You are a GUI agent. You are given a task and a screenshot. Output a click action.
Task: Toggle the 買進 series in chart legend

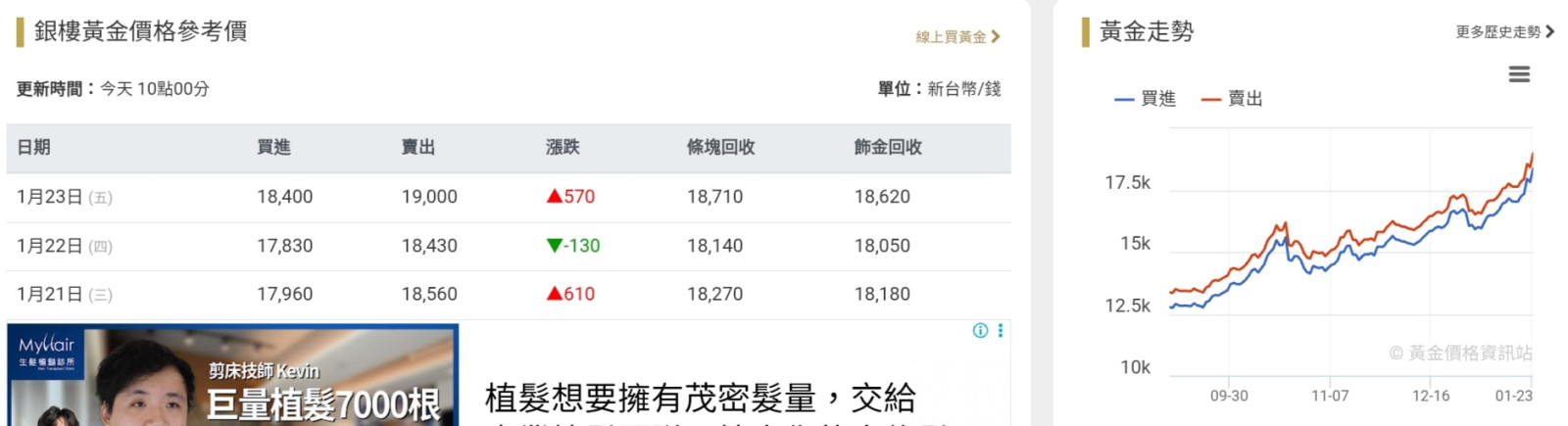pos(1146,99)
